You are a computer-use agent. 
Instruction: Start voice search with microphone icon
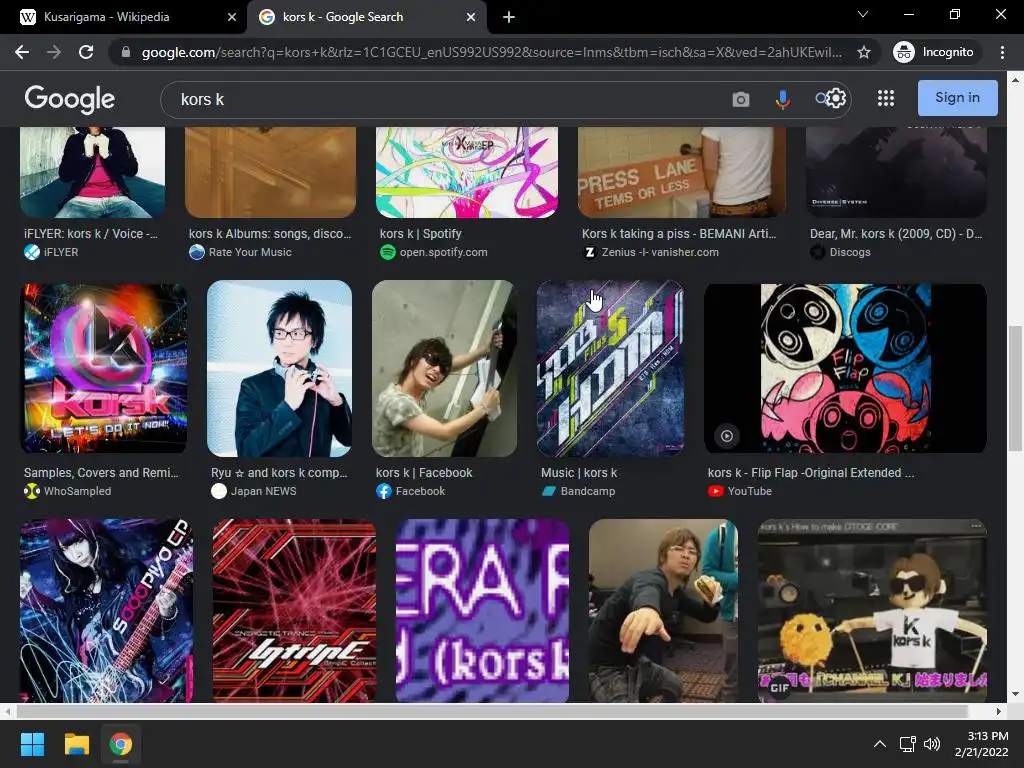782,99
